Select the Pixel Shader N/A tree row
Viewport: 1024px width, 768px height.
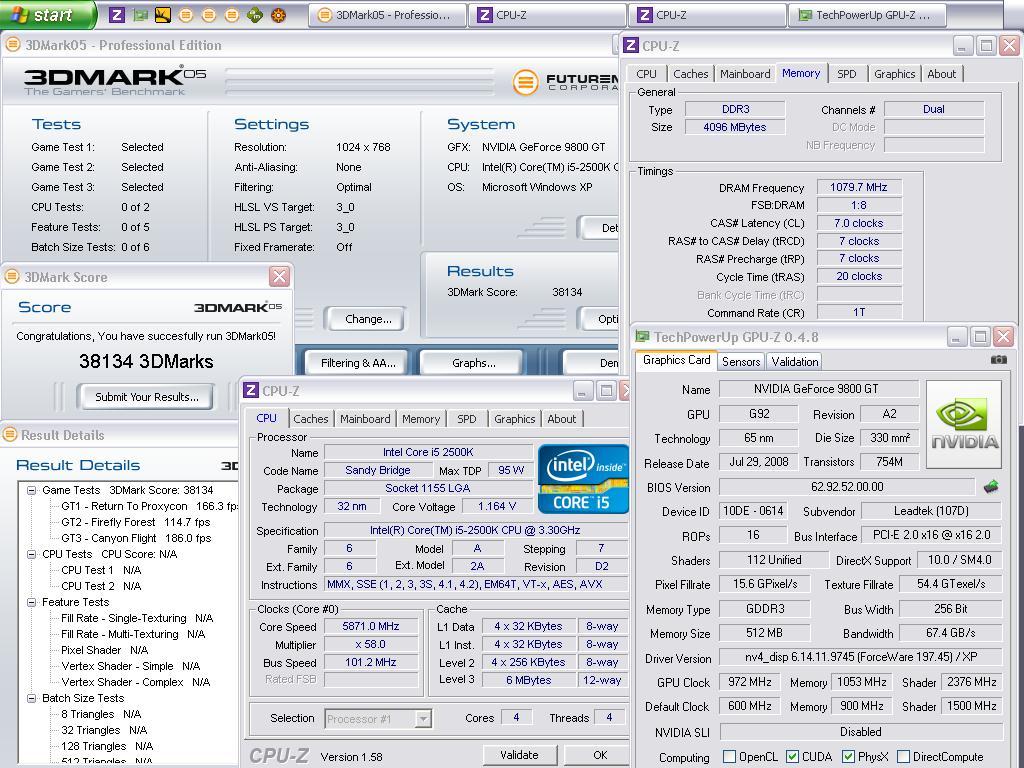click(x=104, y=650)
